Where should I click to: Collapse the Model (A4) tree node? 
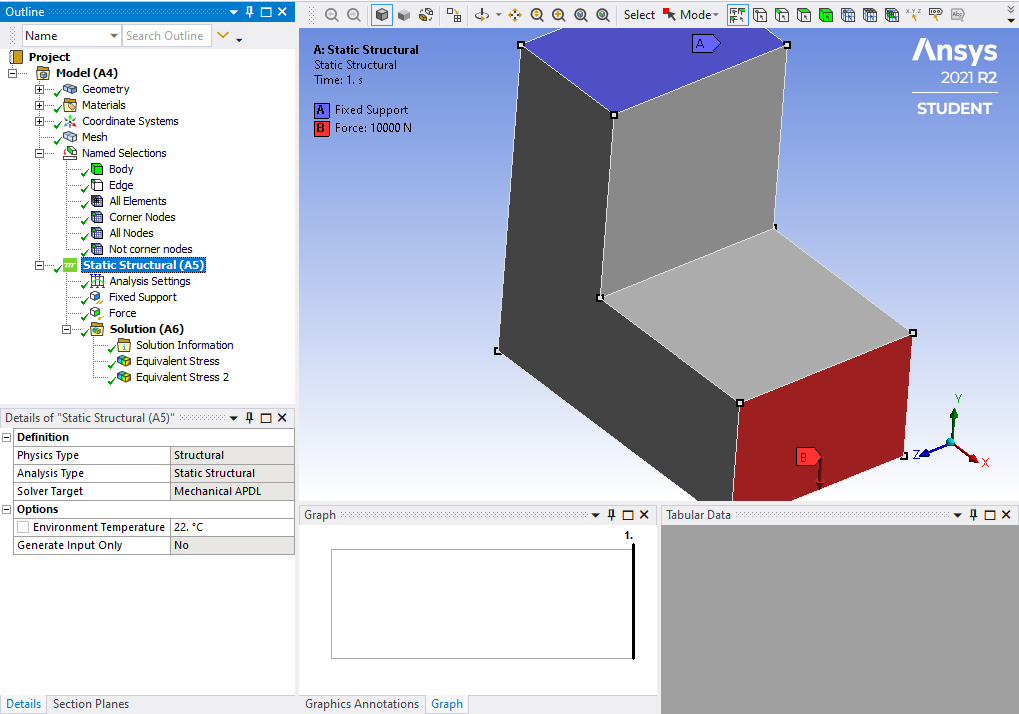click(x=12, y=73)
